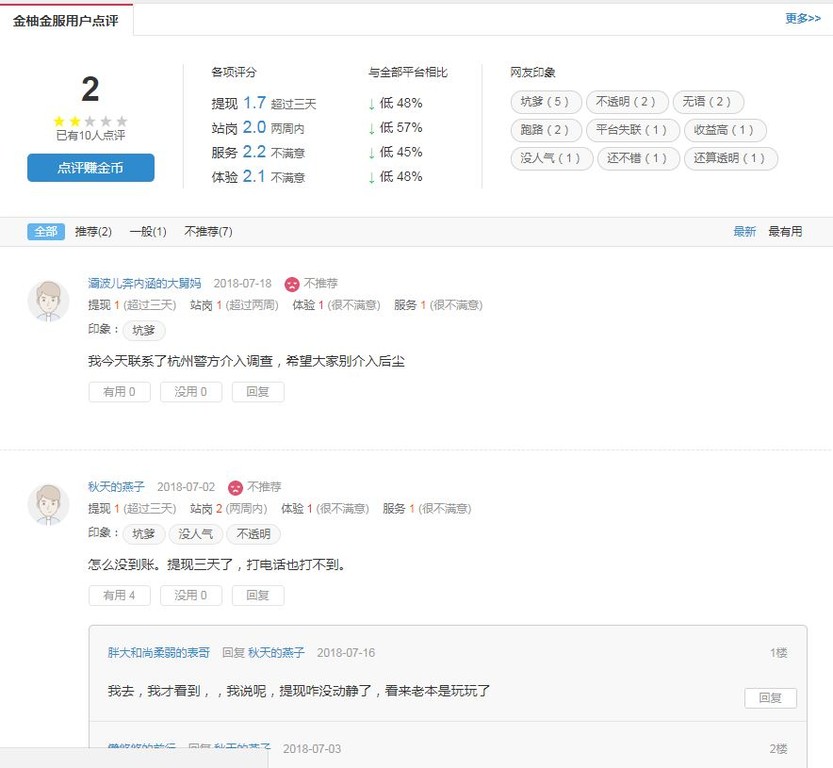This screenshot has height=768, width=833.
Task: Reply to the 1楼 comment
Action: tap(770, 698)
